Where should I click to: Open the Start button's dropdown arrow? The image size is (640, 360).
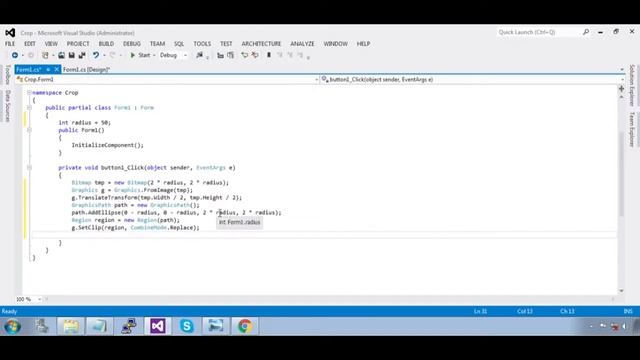point(154,56)
